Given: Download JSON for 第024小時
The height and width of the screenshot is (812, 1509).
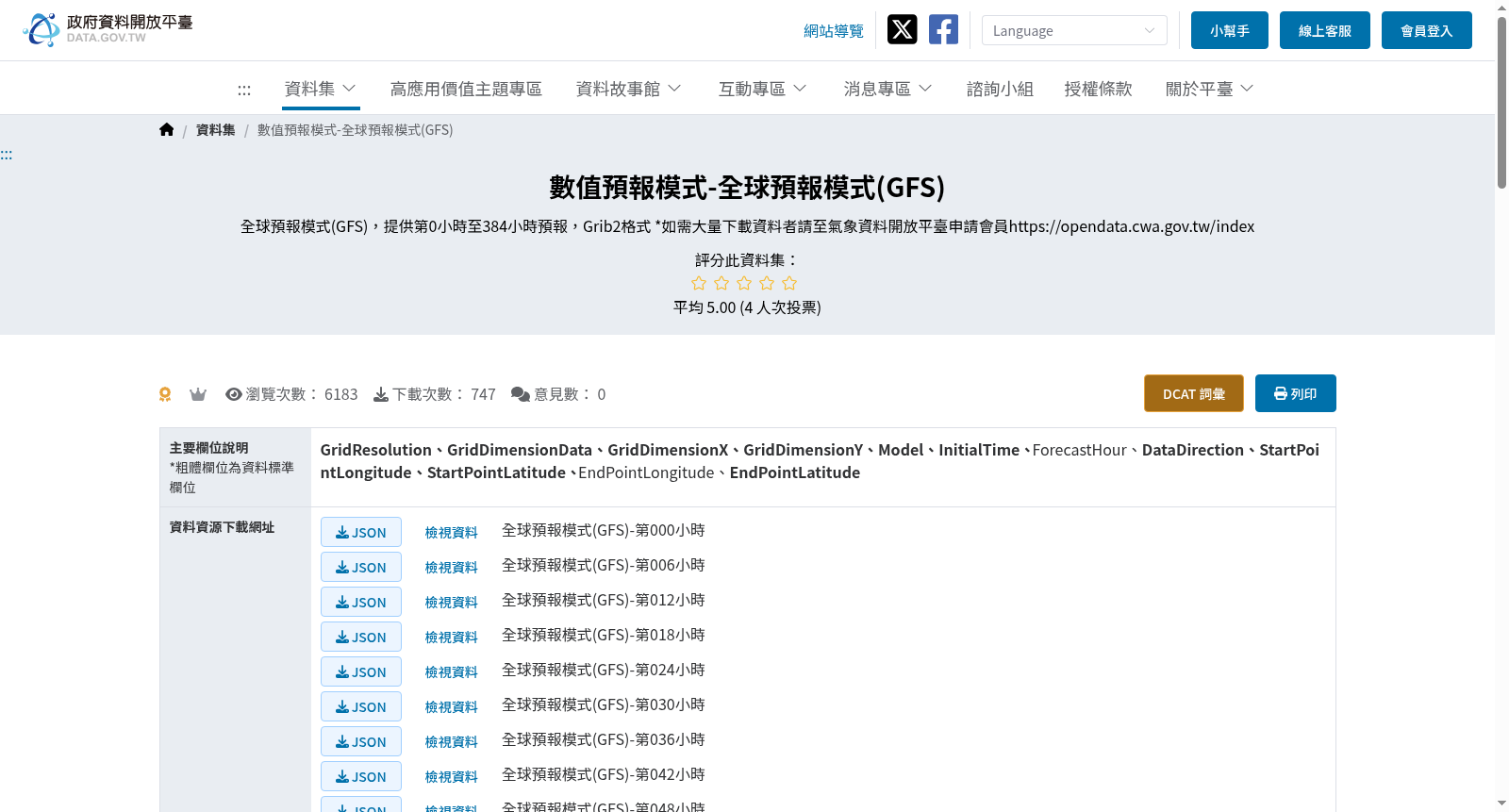Looking at the screenshot, I should click(361, 671).
